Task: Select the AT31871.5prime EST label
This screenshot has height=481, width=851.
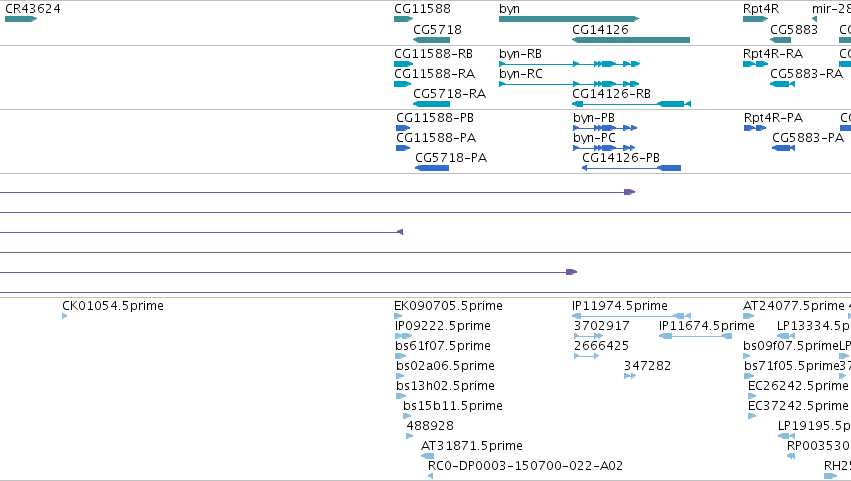Action: point(472,446)
